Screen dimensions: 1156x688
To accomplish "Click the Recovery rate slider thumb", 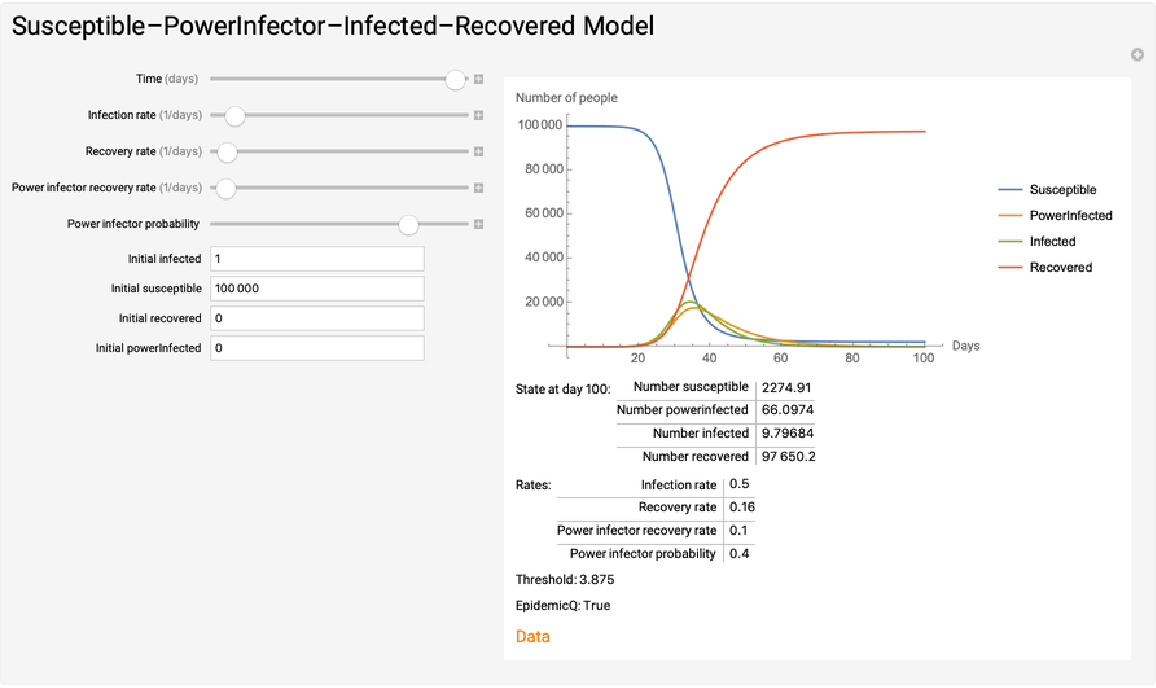I will point(227,152).
